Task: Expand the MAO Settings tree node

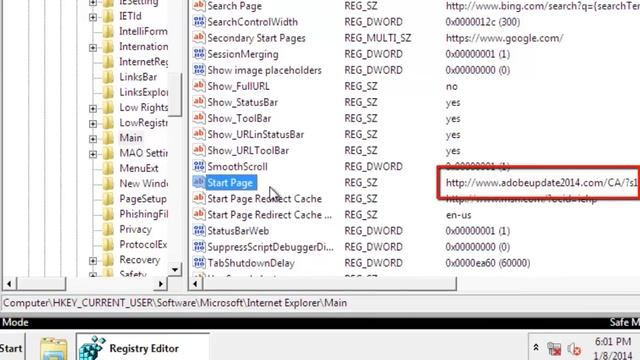Action: point(93,154)
